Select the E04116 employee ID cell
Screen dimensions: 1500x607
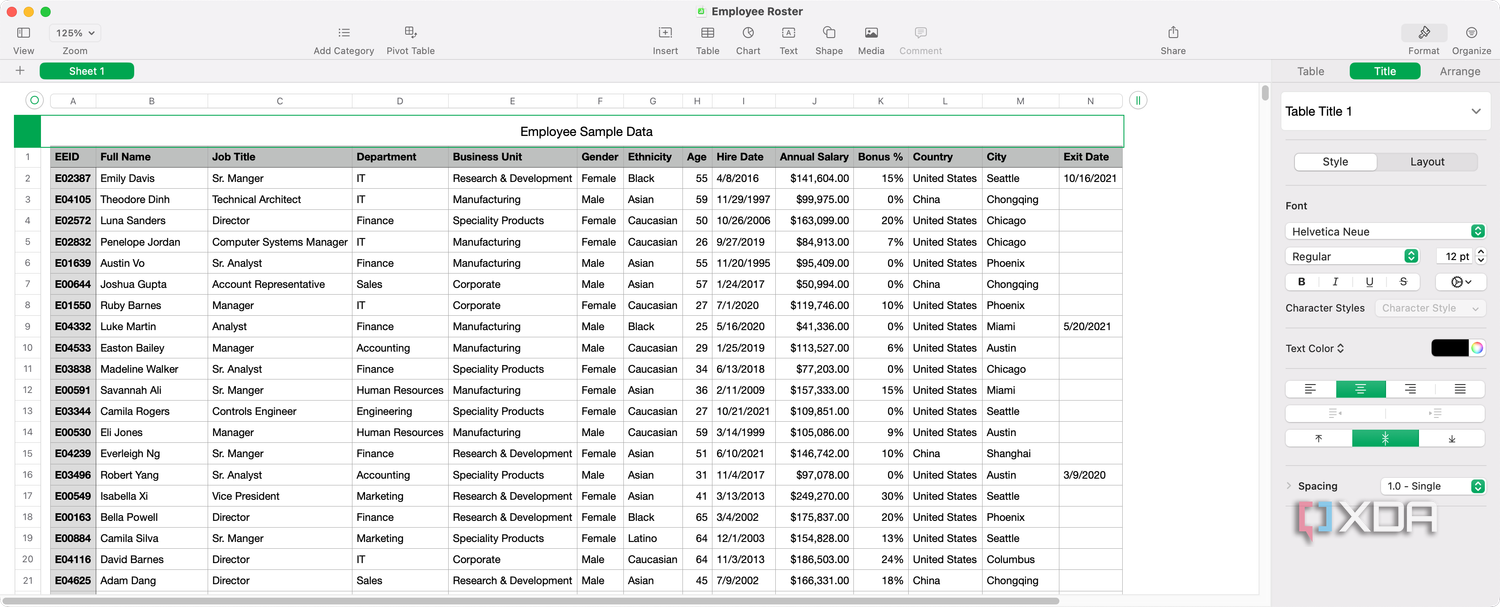pos(73,559)
